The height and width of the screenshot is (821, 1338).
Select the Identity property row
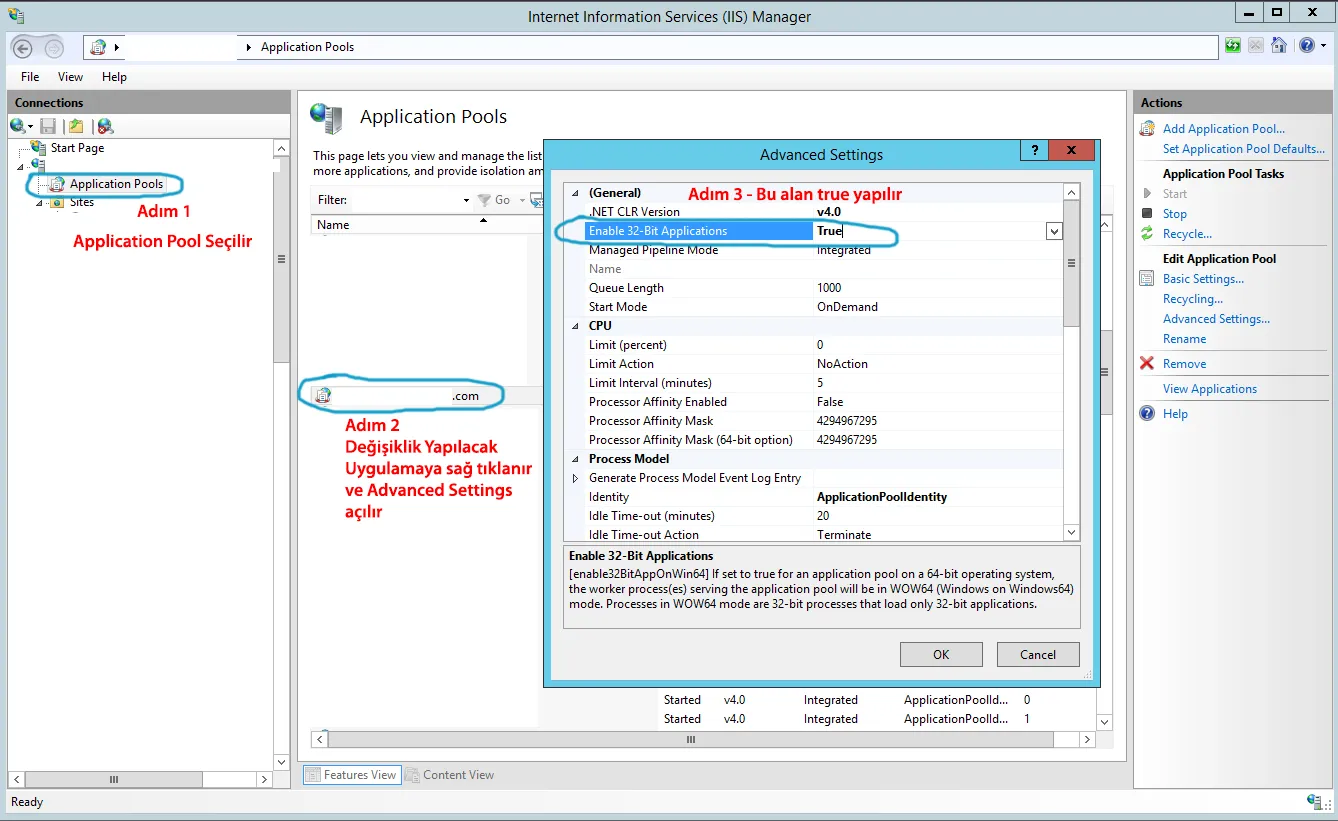click(814, 497)
